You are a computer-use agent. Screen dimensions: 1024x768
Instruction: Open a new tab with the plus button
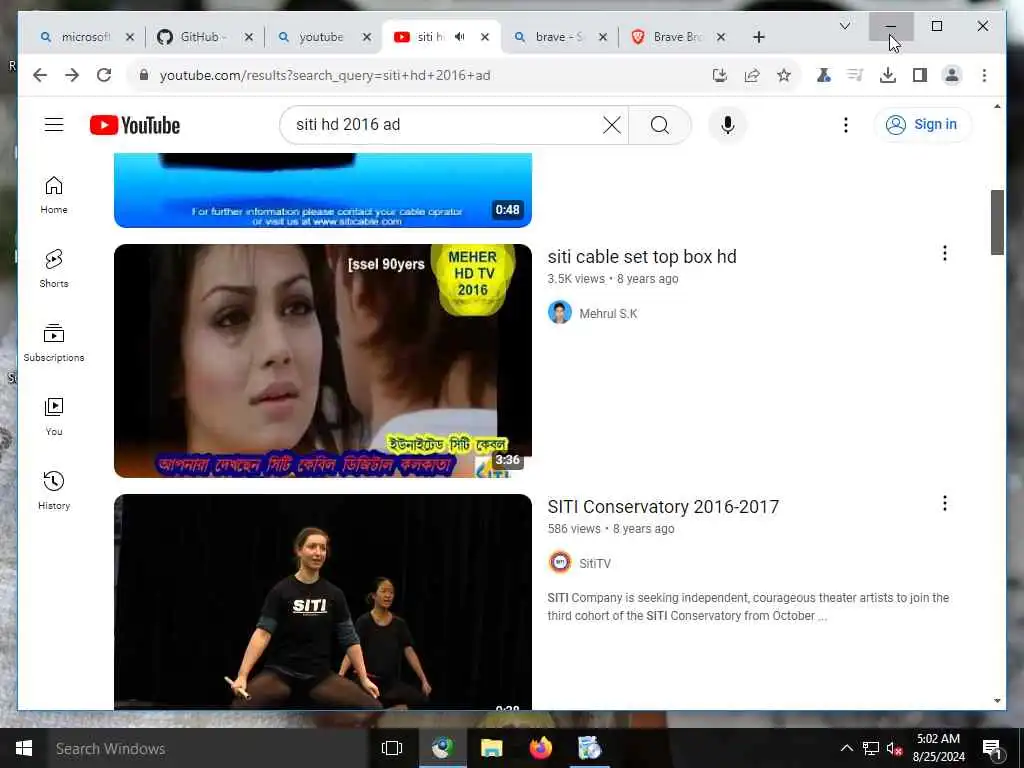point(758,37)
